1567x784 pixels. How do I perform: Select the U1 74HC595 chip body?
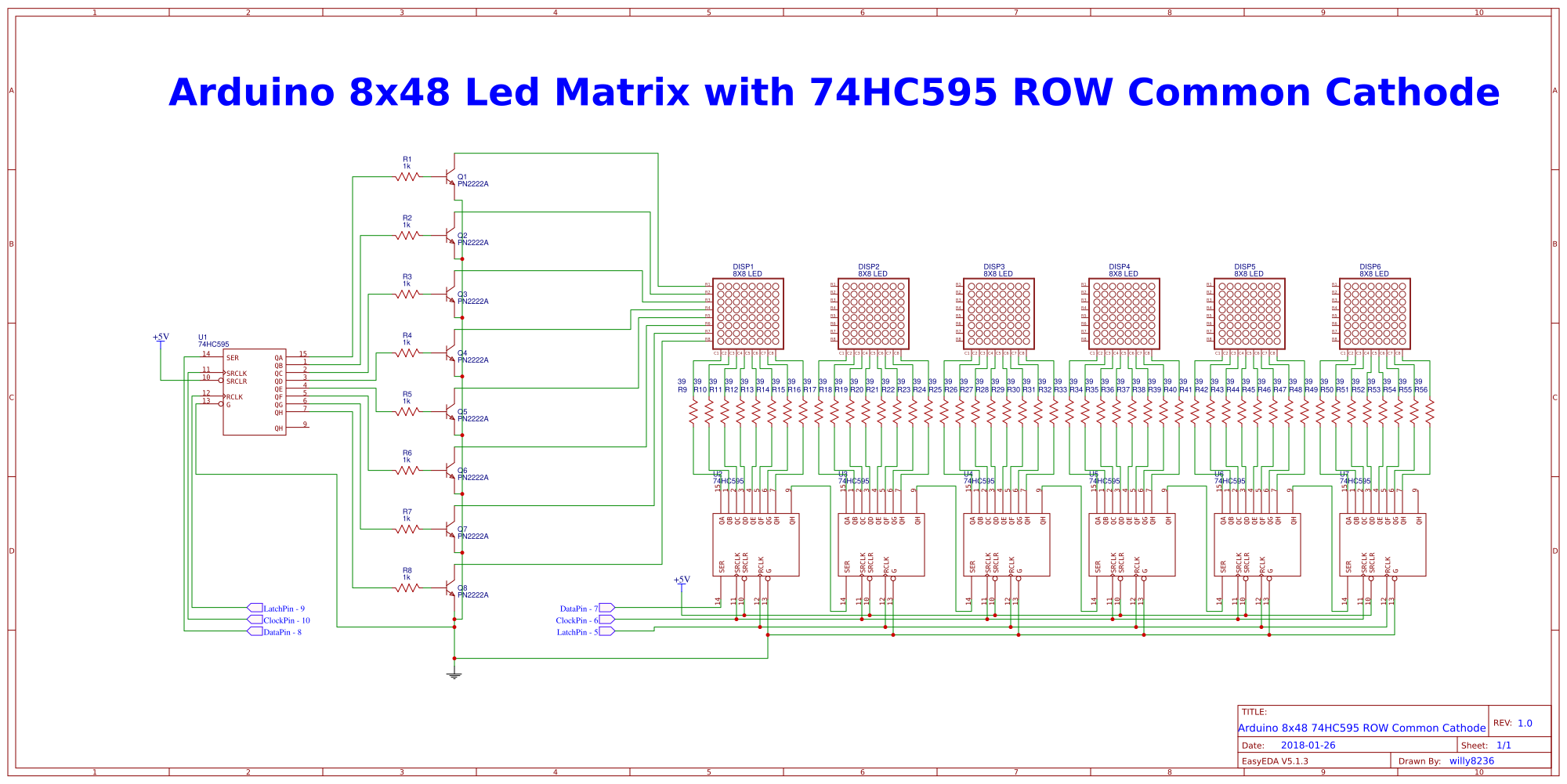click(255, 392)
